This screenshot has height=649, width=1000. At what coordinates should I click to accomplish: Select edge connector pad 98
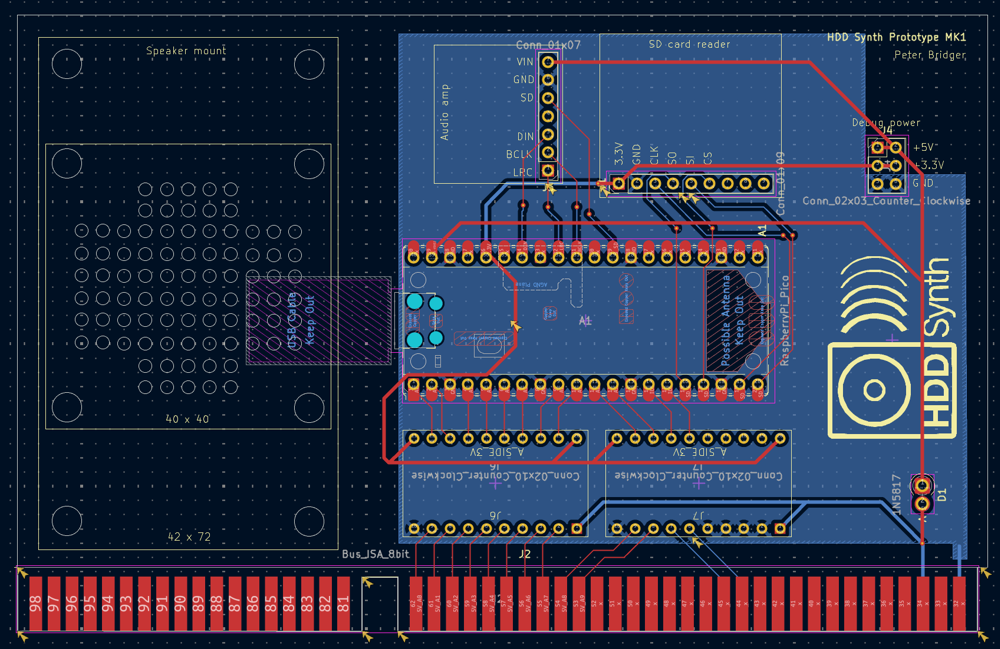point(35,604)
